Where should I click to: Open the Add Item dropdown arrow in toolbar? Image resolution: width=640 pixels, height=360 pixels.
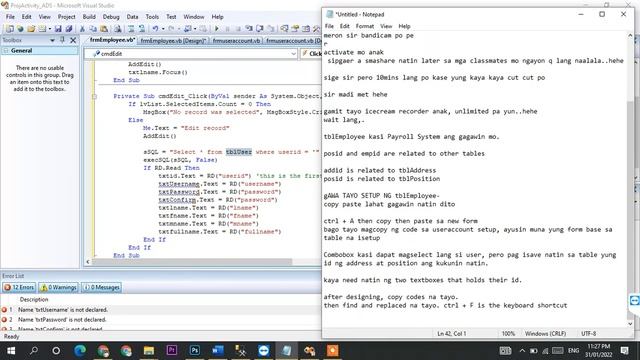point(50,29)
